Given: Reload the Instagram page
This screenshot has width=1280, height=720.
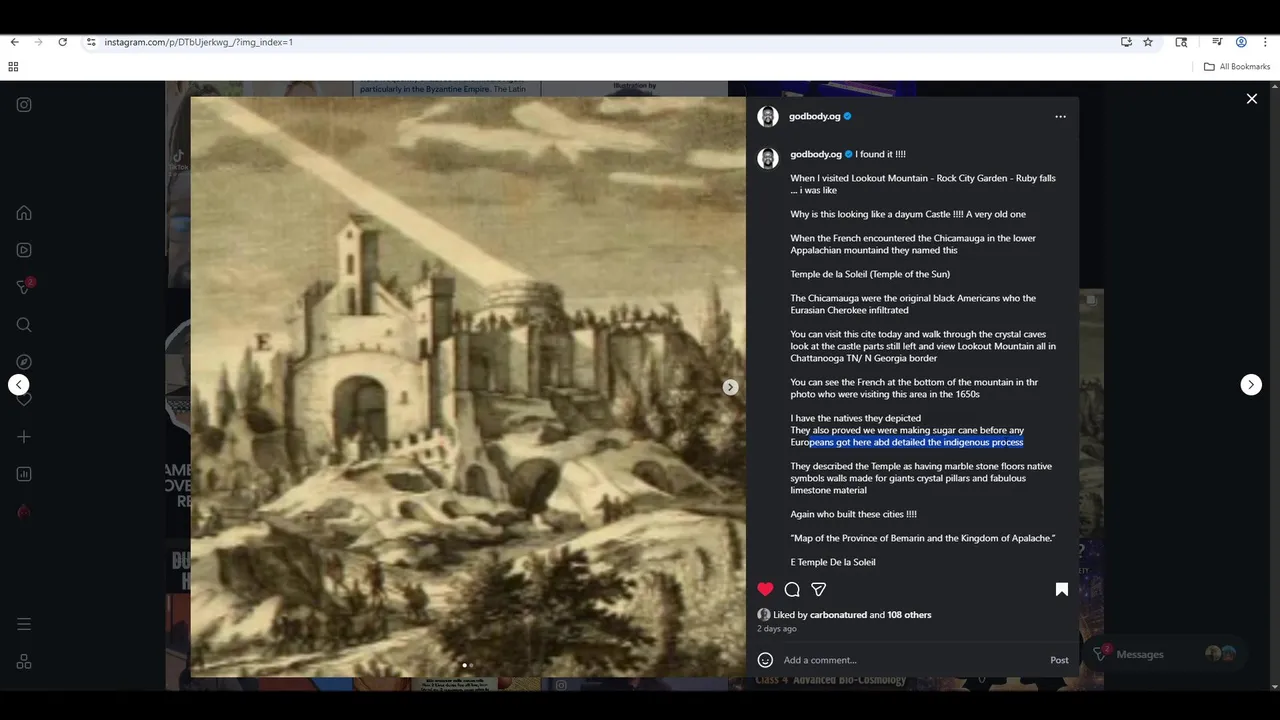Looking at the screenshot, I should point(62,42).
